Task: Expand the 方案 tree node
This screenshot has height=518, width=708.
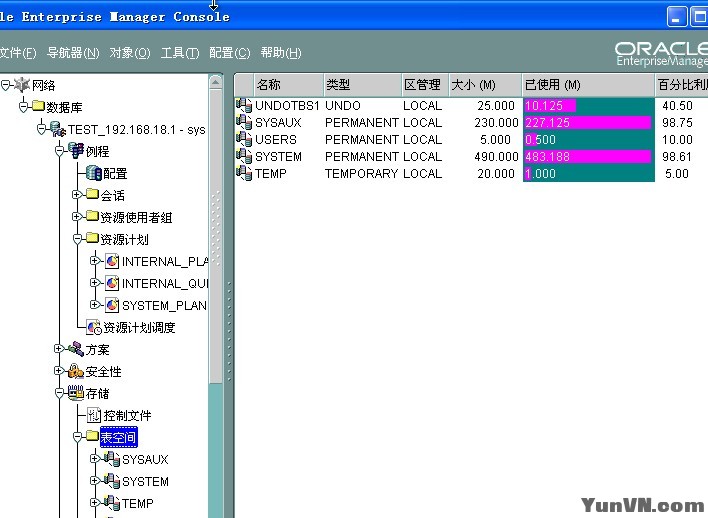Action: [x=59, y=349]
